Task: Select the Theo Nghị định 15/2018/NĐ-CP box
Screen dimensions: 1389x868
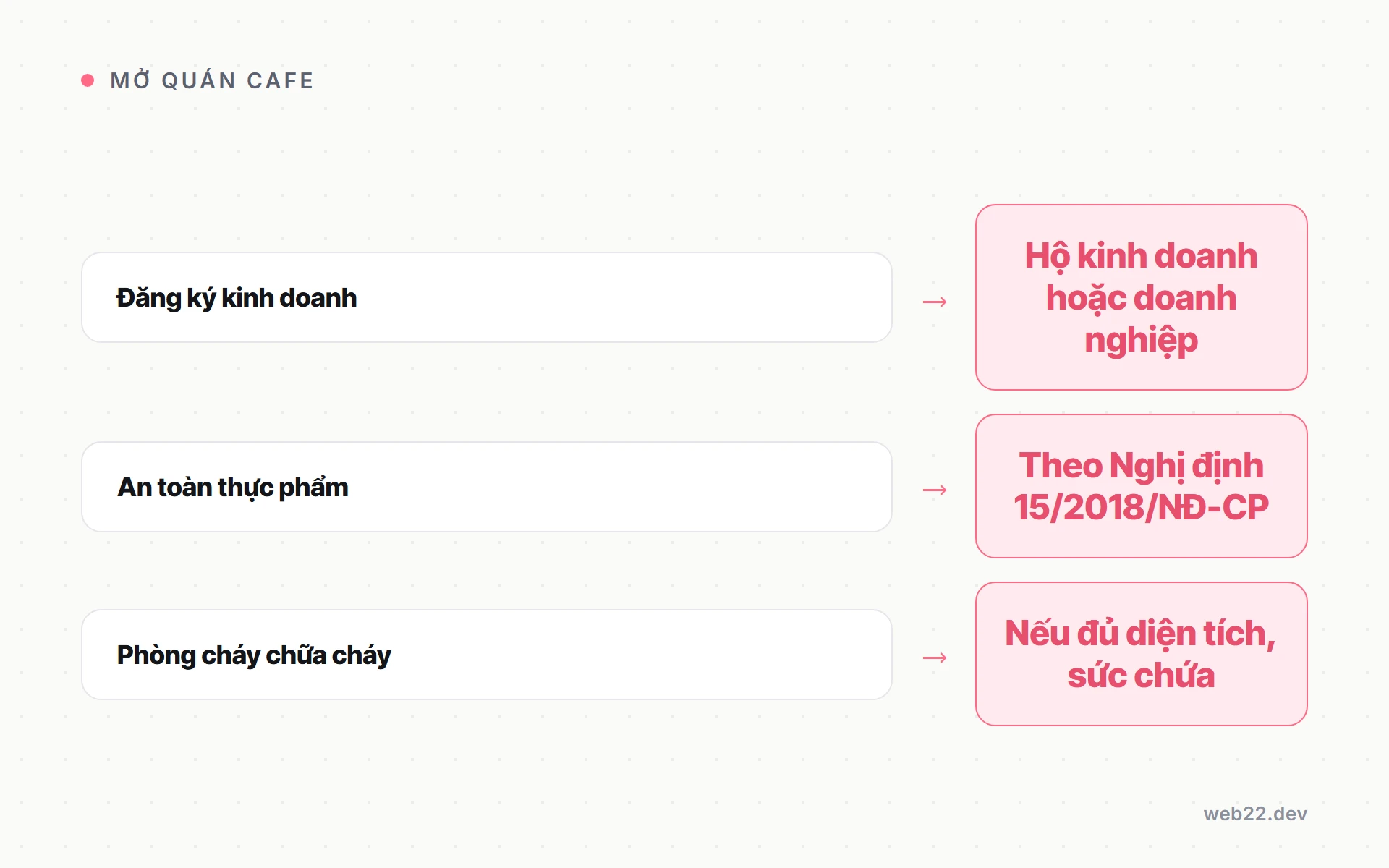Action: [x=1142, y=486]
